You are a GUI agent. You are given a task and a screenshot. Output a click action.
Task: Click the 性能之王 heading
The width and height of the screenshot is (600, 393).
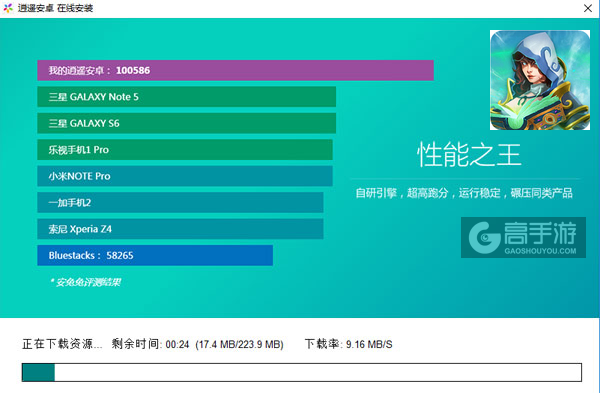click(469, 155)
